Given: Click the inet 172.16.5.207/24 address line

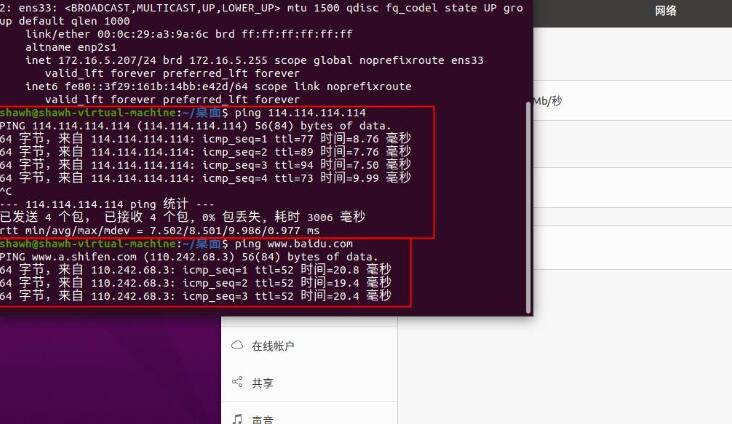Looking at the screenshot, I should pyautogui.click(x=254, y=60).
